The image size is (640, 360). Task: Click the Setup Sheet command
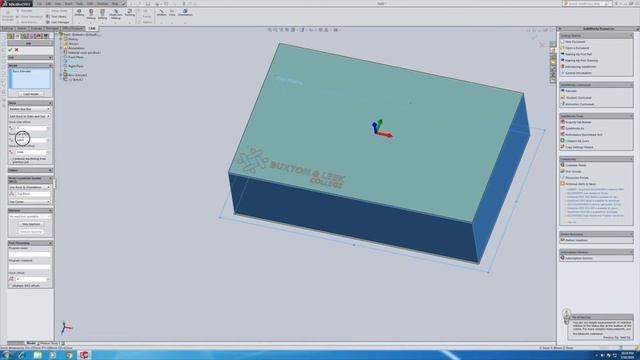57,11
